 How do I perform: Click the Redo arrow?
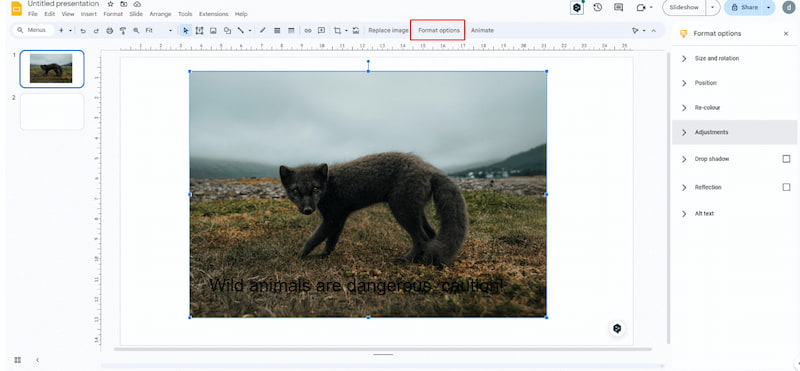96,31
